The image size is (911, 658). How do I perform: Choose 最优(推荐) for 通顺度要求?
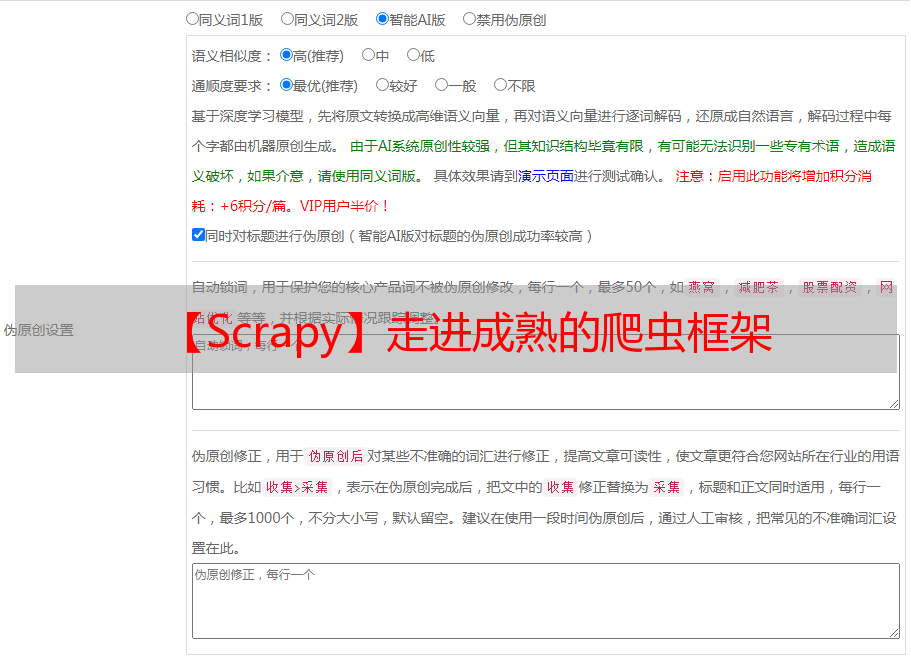[x=286, y=85]
